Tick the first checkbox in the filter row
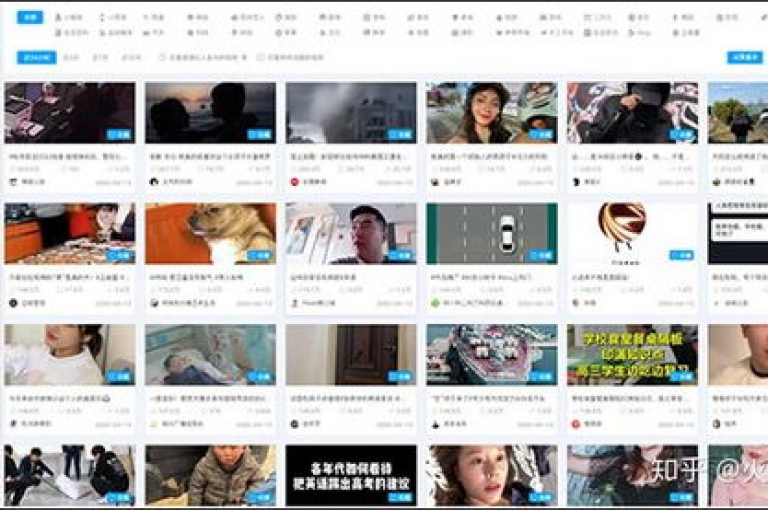The image size is (768, 510). (x=163, y=57)
